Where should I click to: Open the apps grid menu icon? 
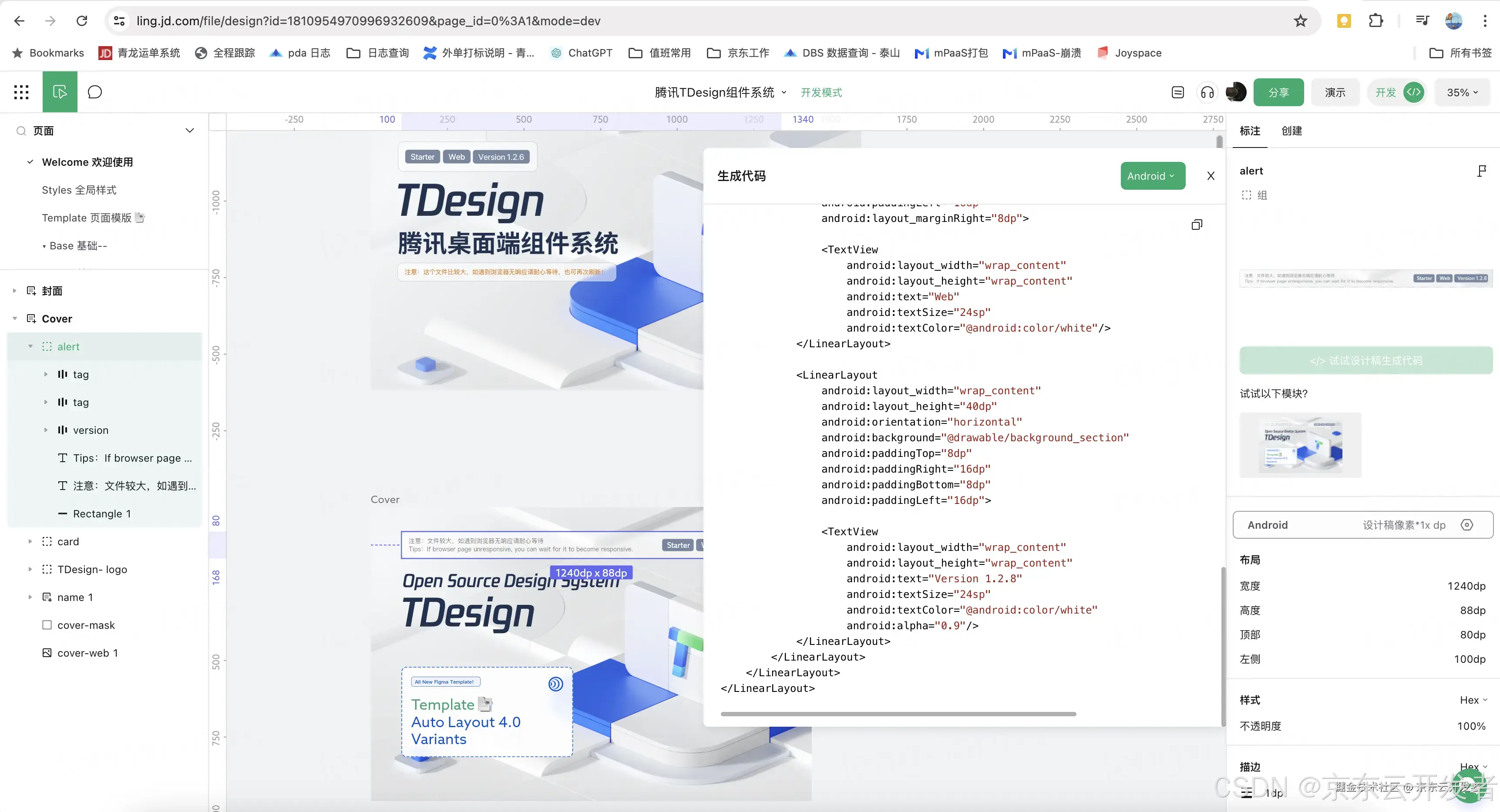pos(21,92)
